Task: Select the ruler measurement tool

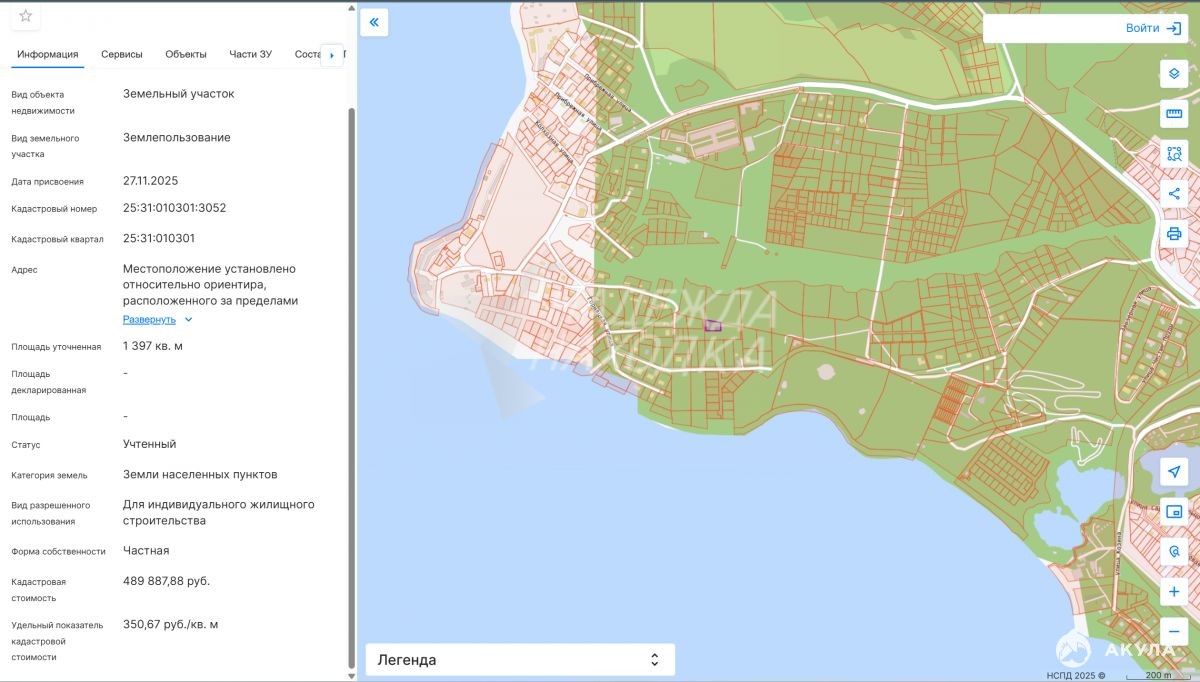Action: pyautogui.click(x=1174, y=114)
